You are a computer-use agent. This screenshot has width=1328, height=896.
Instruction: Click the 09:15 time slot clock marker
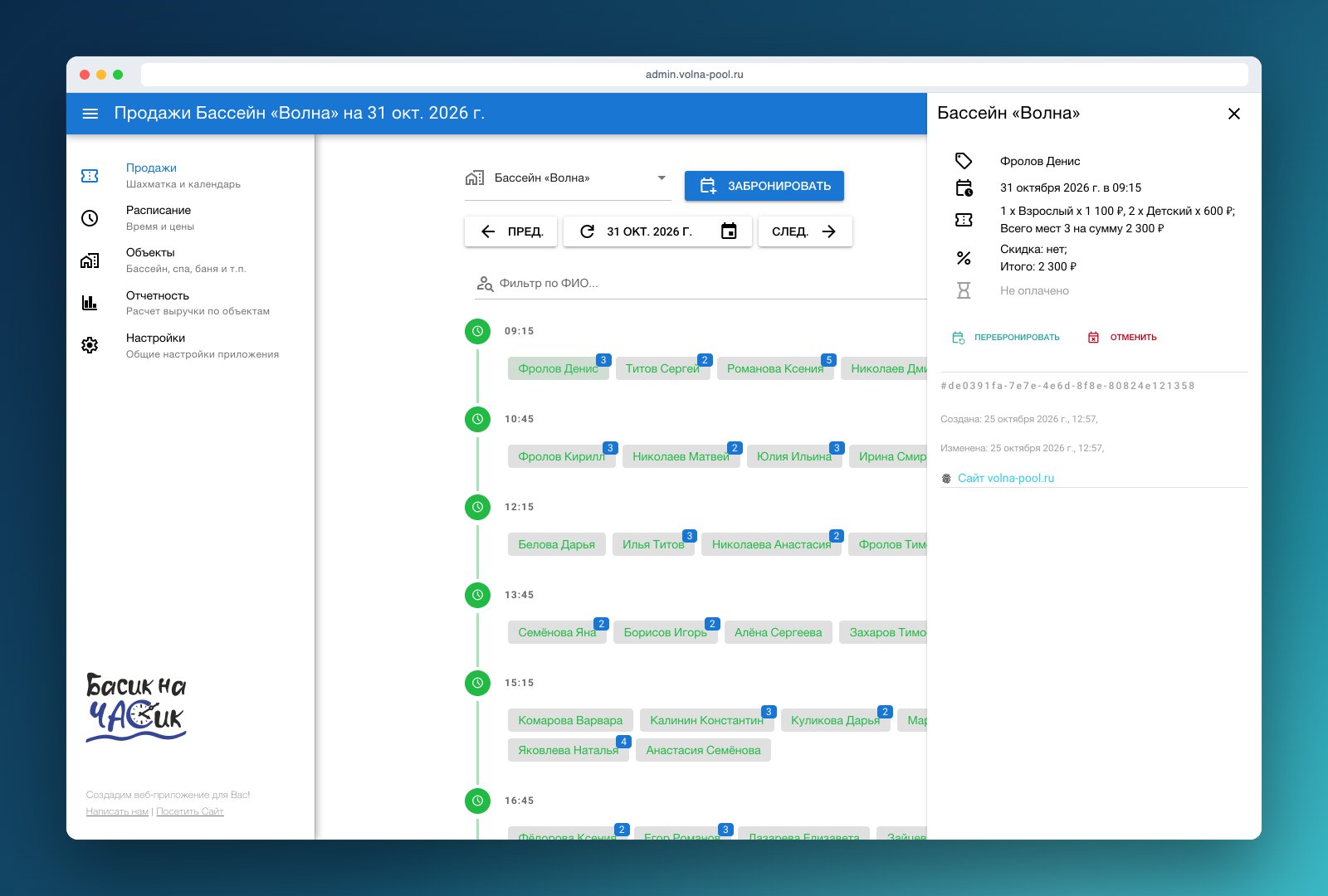pos(477,331)
